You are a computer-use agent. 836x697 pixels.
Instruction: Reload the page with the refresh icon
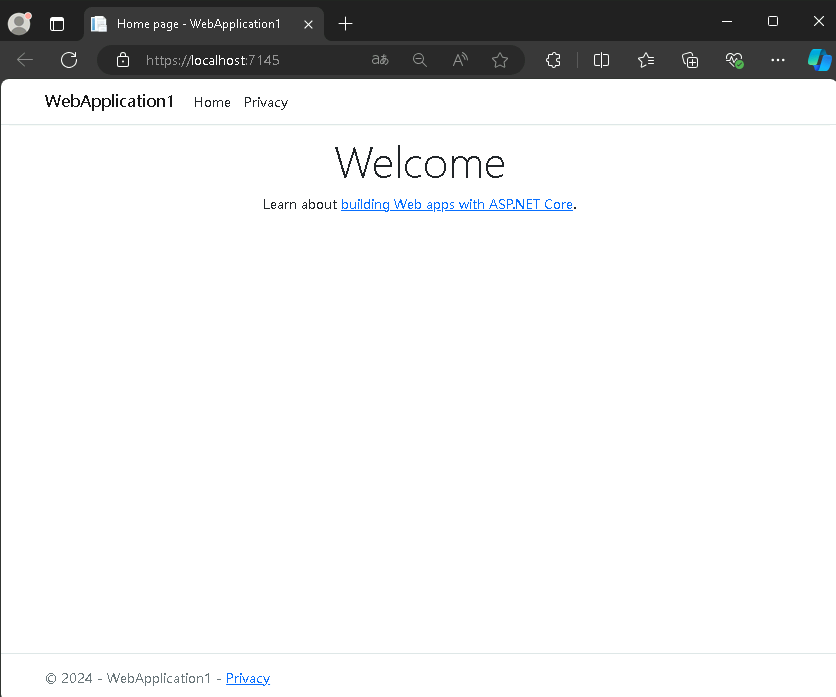click(69, 60)
